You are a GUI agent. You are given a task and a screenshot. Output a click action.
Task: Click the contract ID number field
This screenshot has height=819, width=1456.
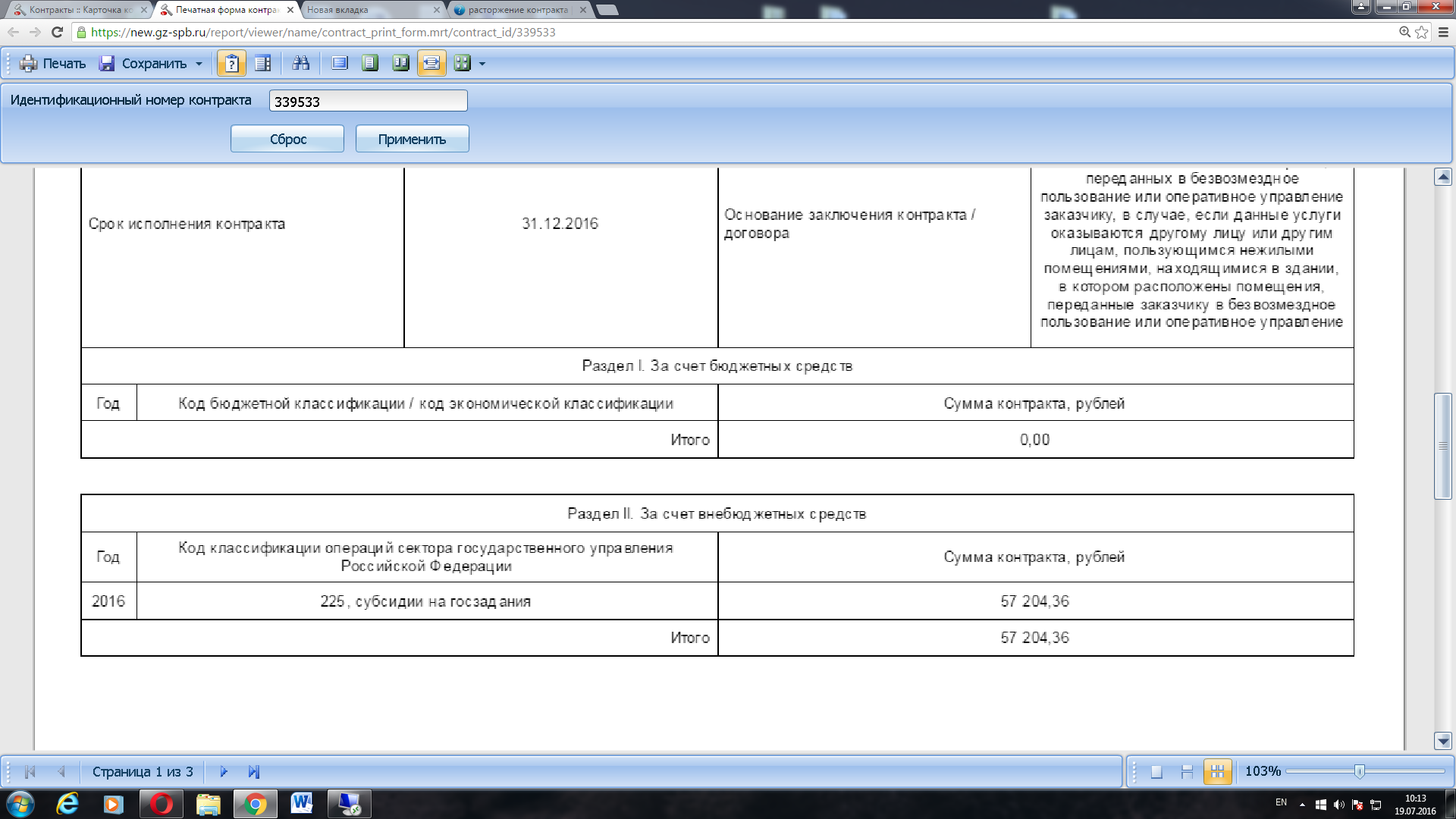pos(369,101)
